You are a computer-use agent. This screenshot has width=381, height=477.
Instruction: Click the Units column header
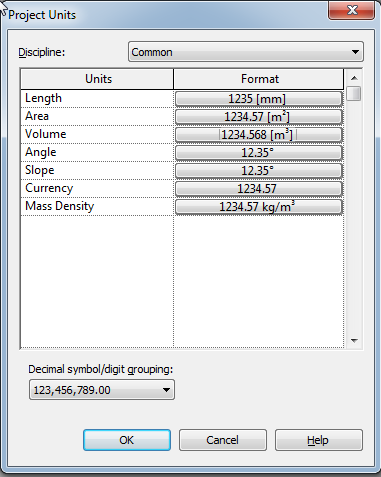click(97, 79)
